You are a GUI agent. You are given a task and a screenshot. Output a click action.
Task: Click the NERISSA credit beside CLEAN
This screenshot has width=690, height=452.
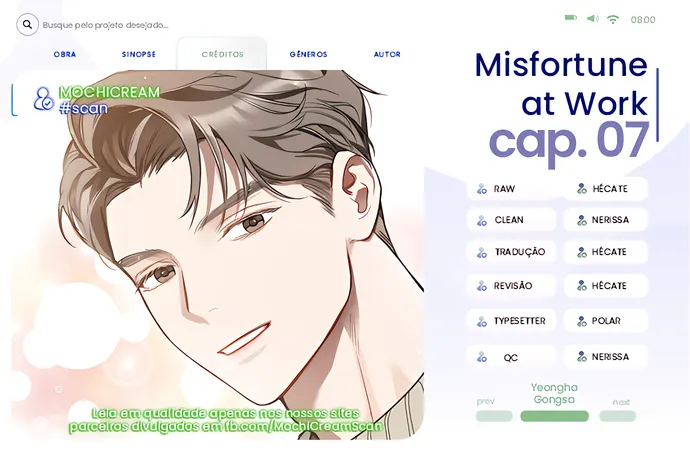(606, 220)
